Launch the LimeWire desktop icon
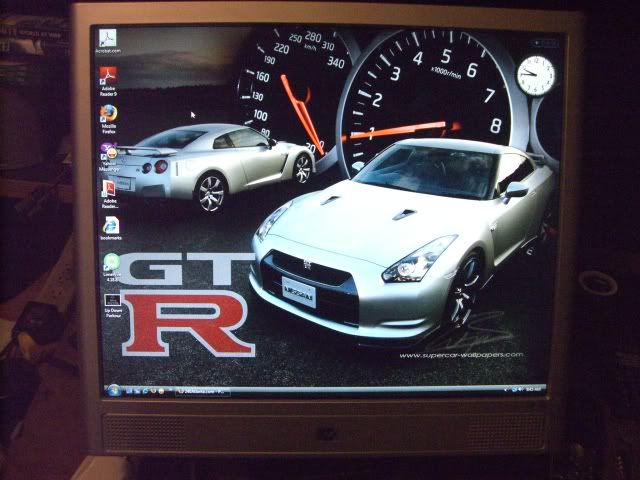Viewport: 640px width, 480px height. 111,263
